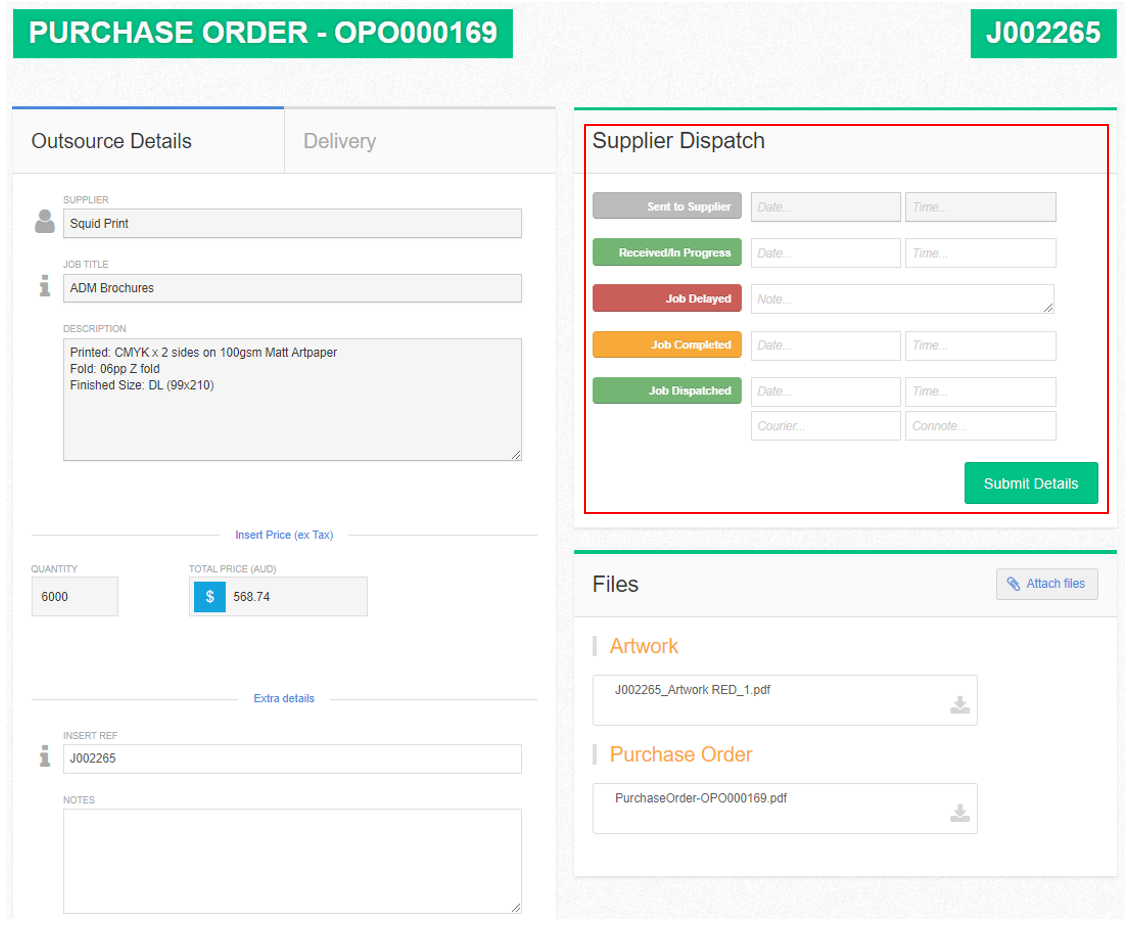Download the J002265_Artwork RED_1.pdf file icon

pyautogui.click(x=960, y=705)
